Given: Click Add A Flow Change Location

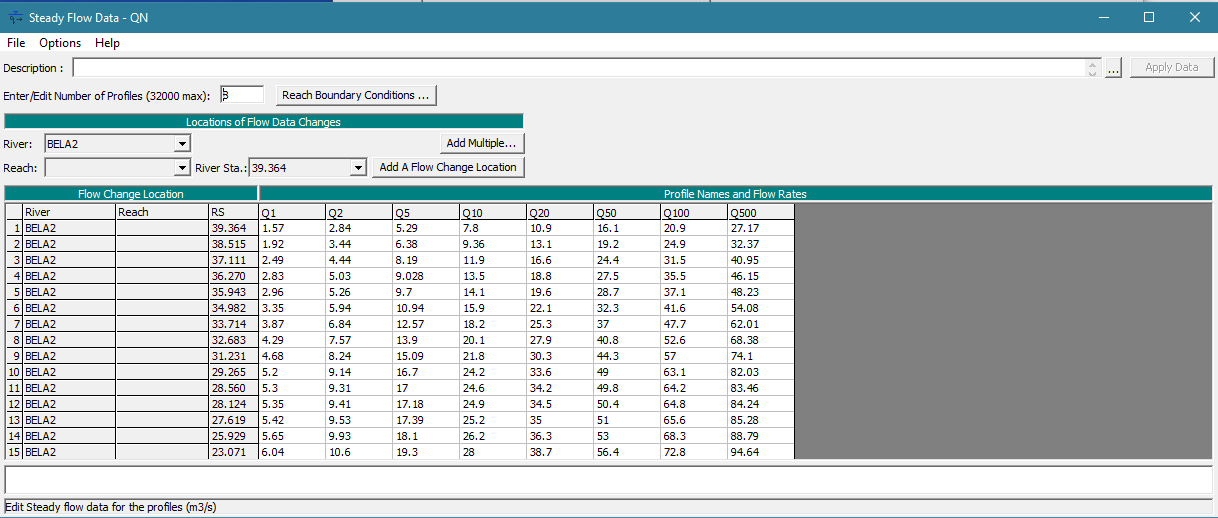Looking at the screenshot, I should coord(448,168).
